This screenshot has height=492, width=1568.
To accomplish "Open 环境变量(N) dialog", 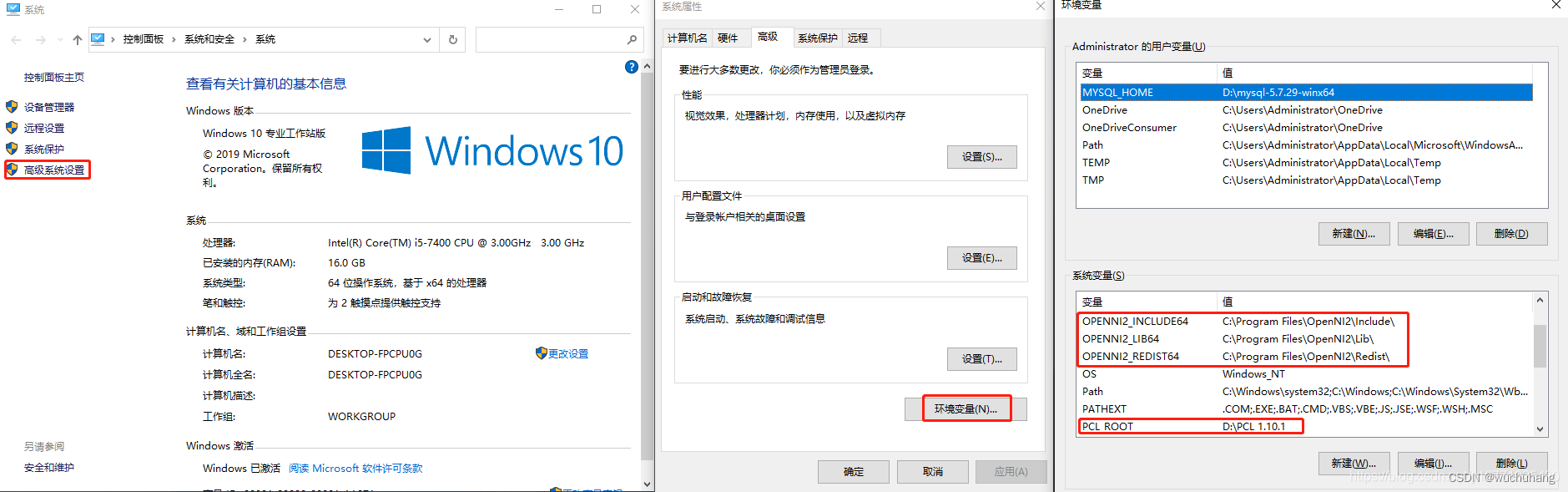I will click(966, 408).
